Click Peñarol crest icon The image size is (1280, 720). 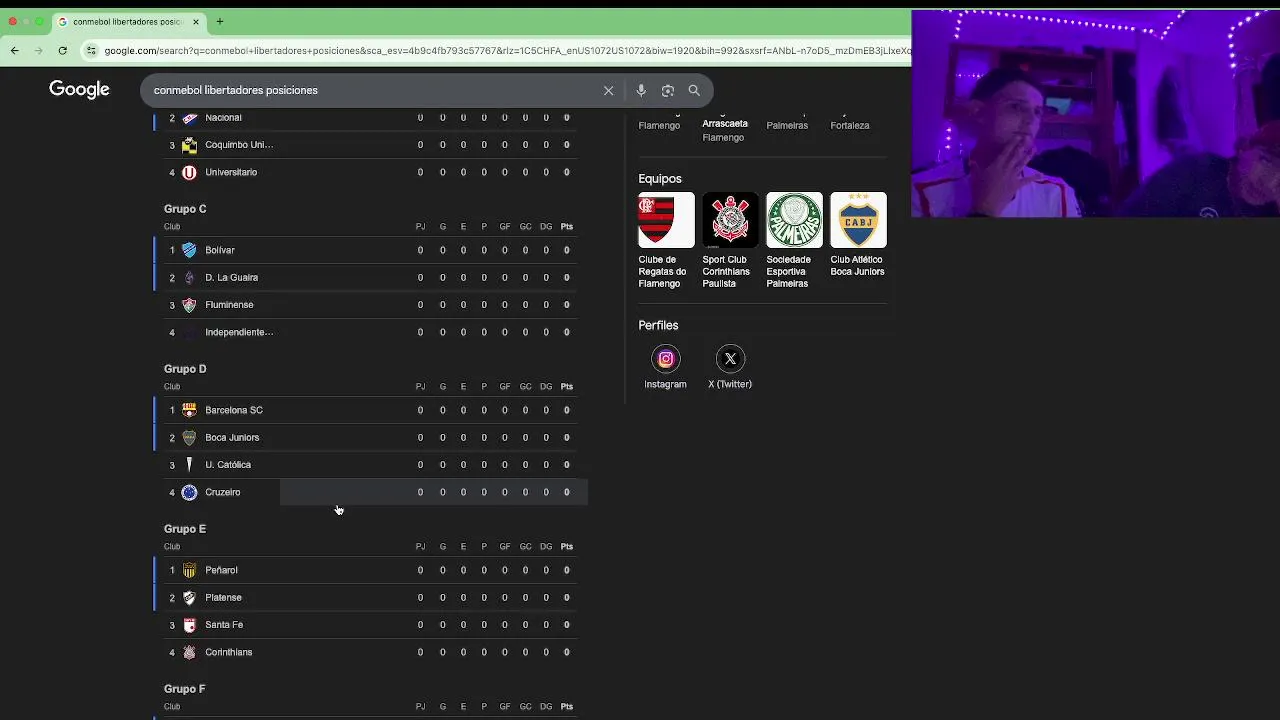189,570
